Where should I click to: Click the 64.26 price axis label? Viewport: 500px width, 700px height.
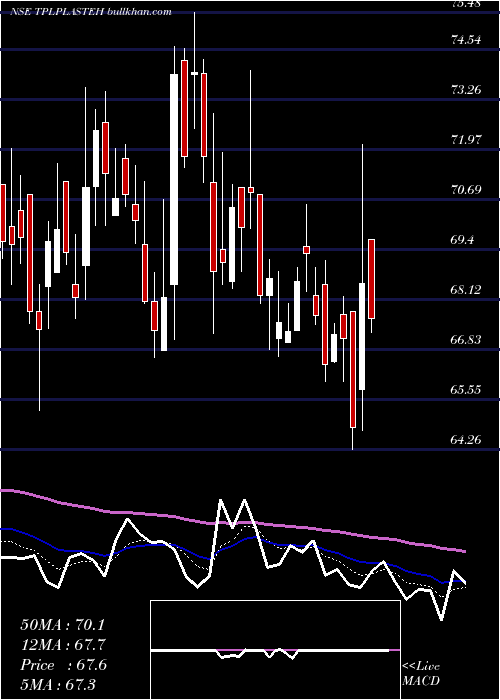(467, 440)
